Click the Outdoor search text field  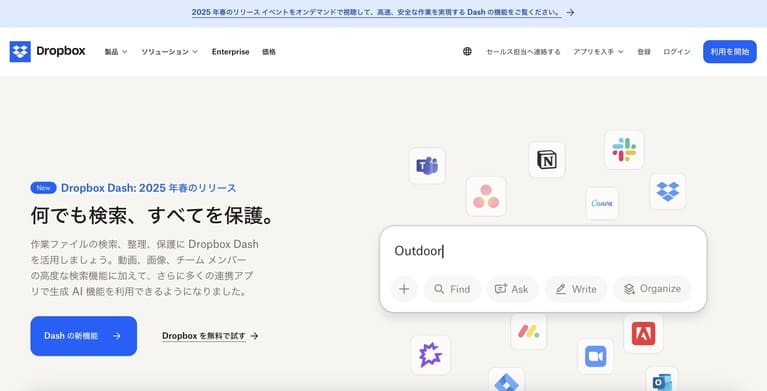click(x=543, y=251)
